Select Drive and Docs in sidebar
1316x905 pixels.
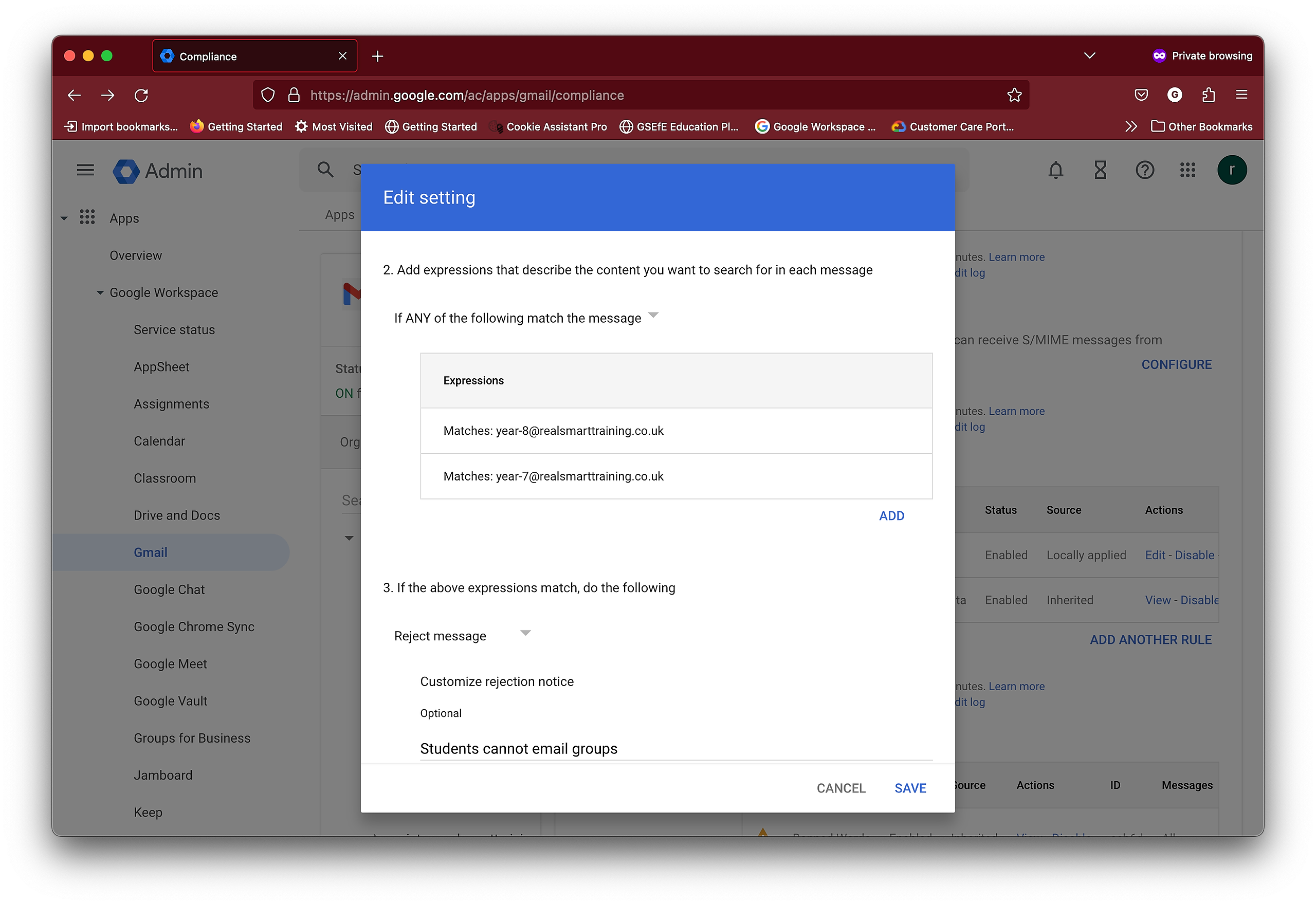176,515
